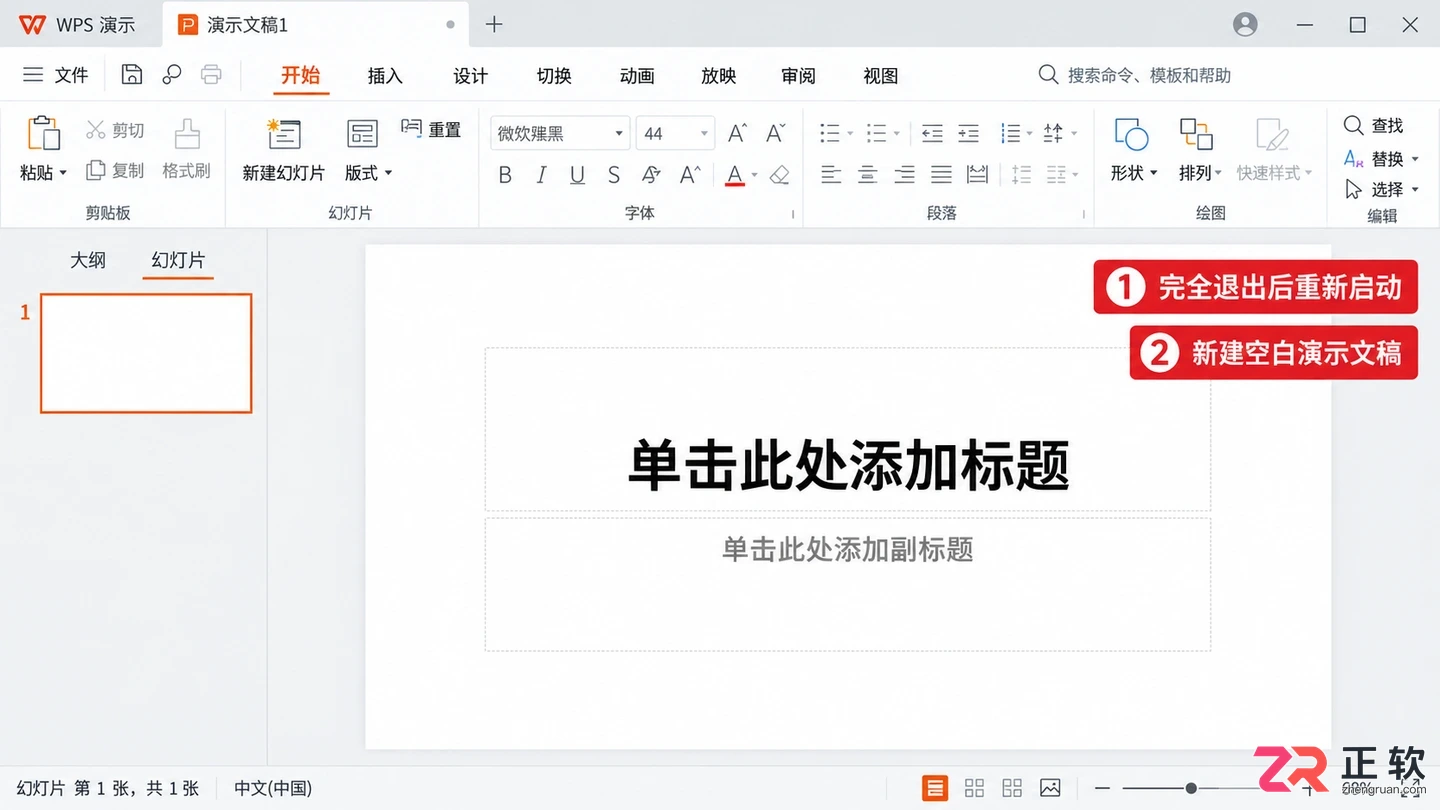The image size is (1440, 810).
Task: Open the 文件 file menu
Action: (x=56, y=75)
